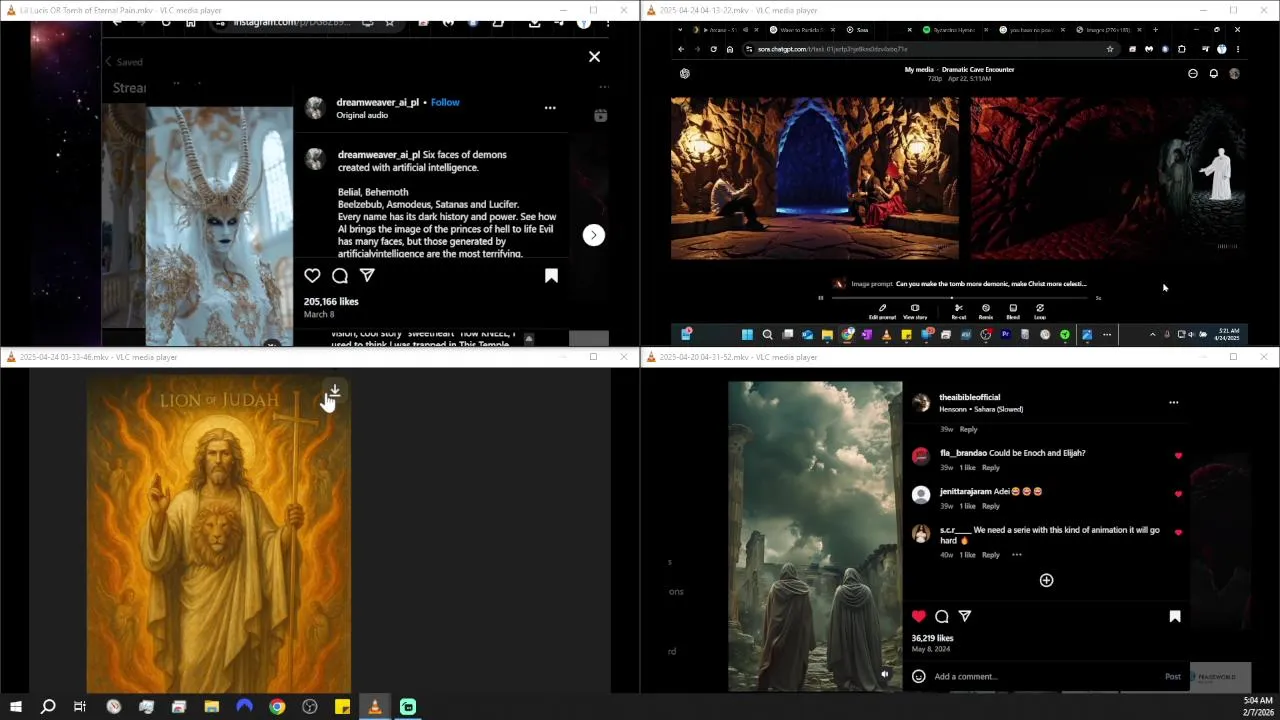Select the Blend tool in Sora
The height and width of the screenshot is (720, 1280).
click(1013, 311)
